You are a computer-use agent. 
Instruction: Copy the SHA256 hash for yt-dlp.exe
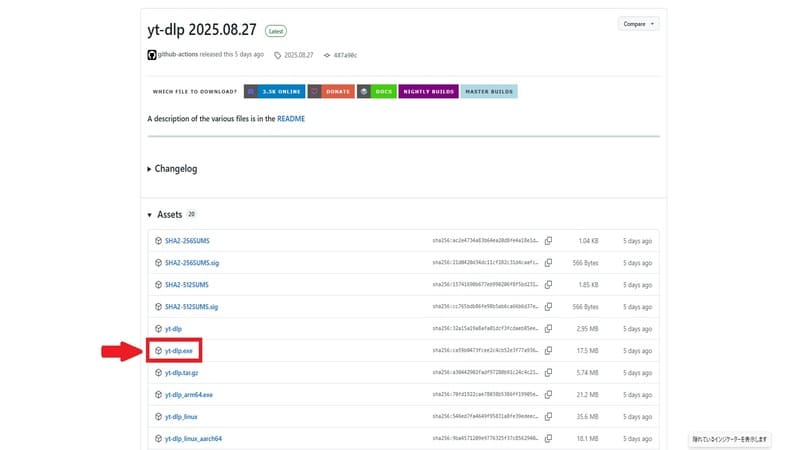click(x=548, y=350)
